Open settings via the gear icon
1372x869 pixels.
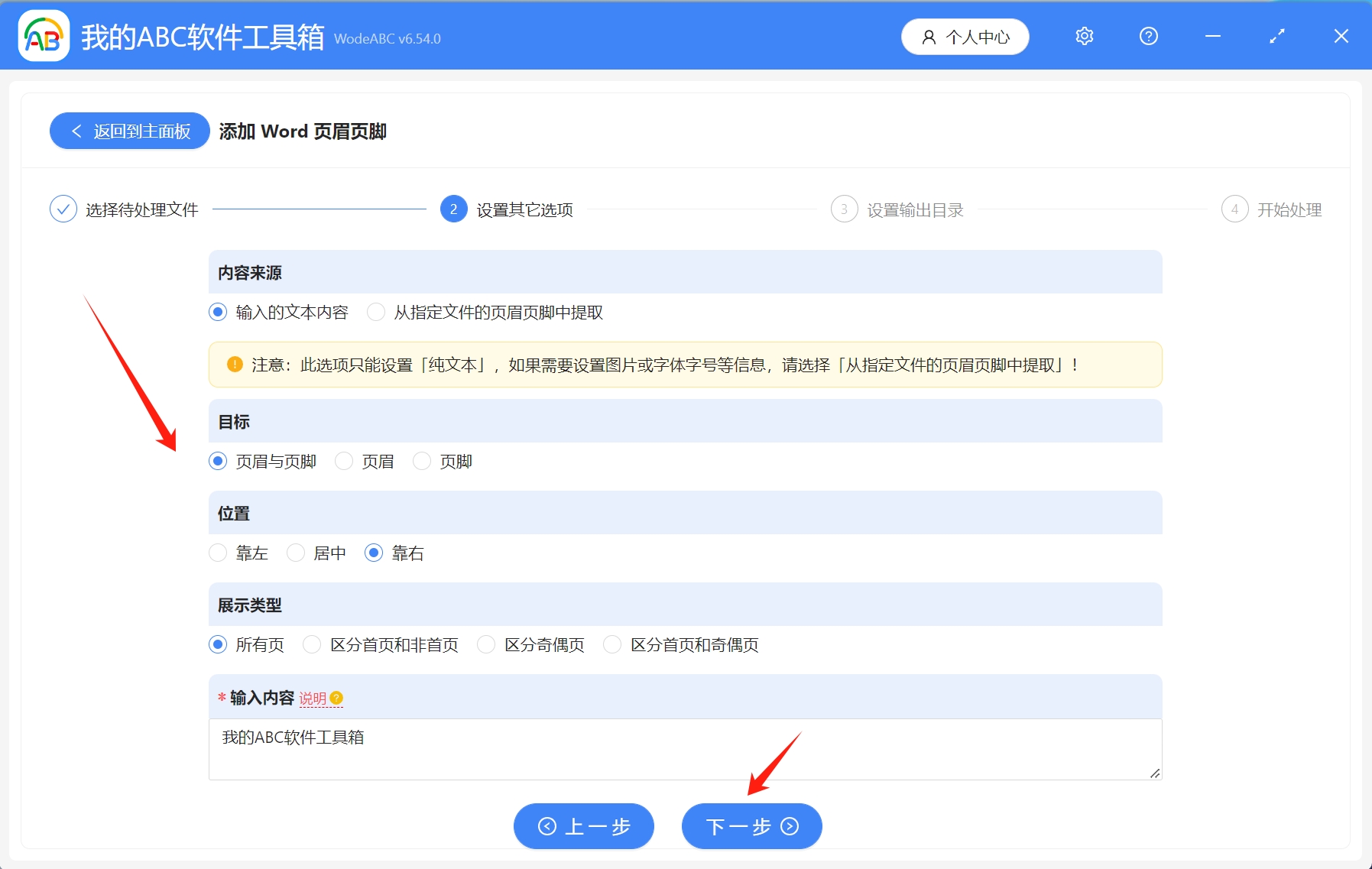coord(1084,36)
